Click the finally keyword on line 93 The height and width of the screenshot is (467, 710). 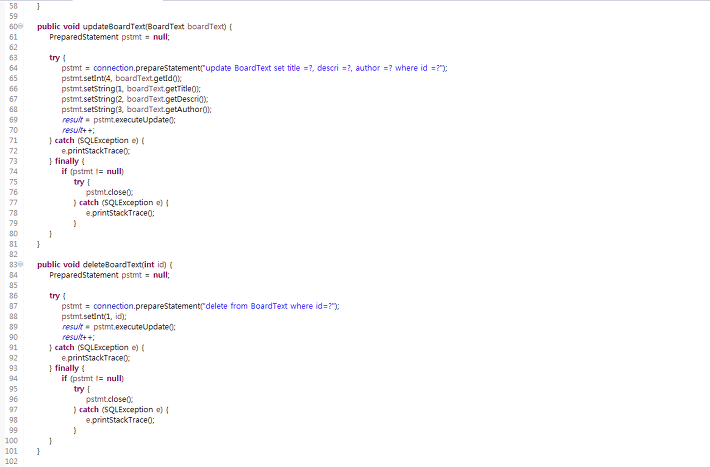click(67, 368)
